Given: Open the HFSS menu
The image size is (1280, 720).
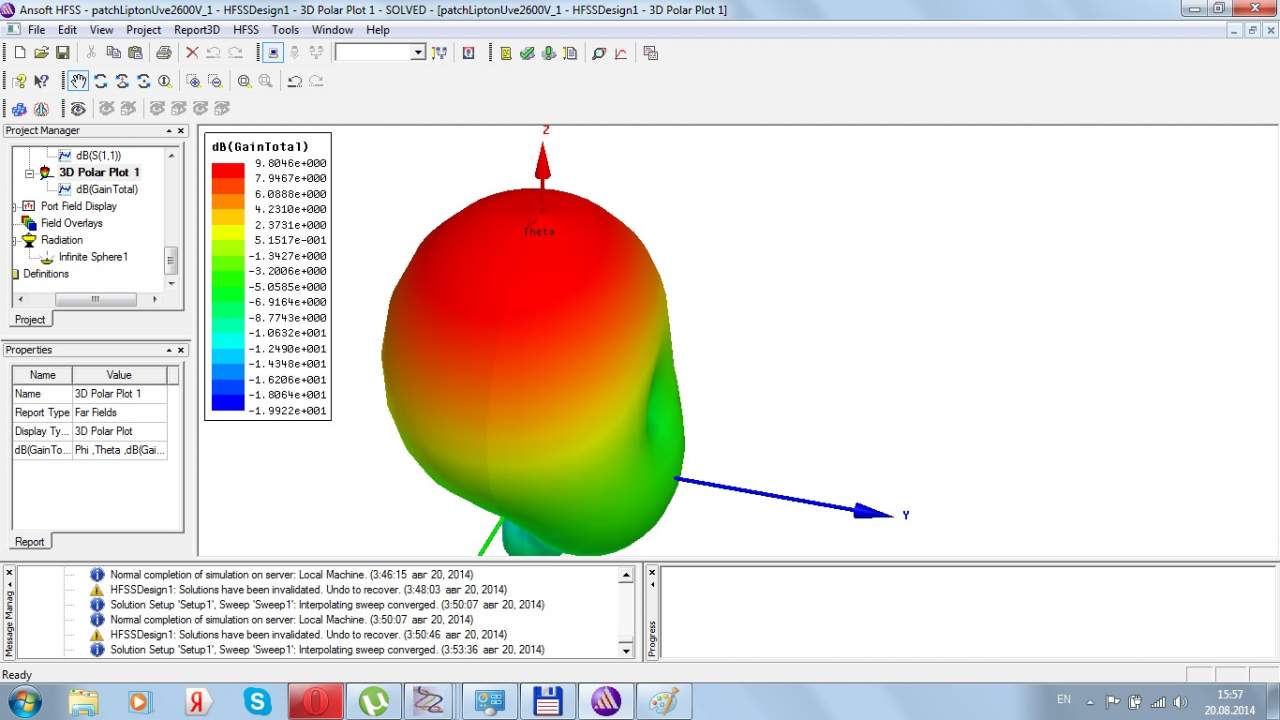Looking at the screenshot, I should coord(245,30).
